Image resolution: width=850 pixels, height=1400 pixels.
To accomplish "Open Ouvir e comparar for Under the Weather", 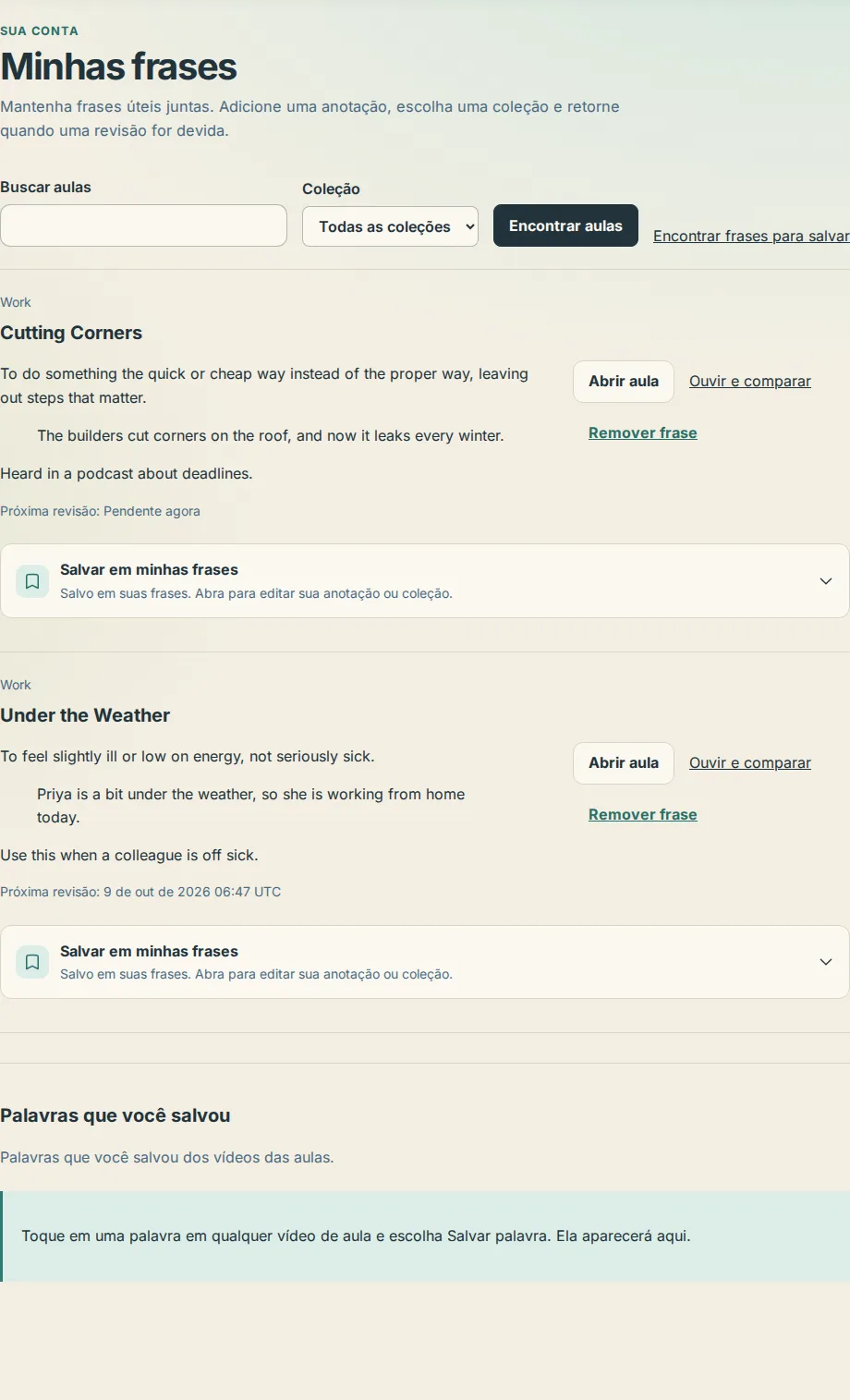I will 750,762.
